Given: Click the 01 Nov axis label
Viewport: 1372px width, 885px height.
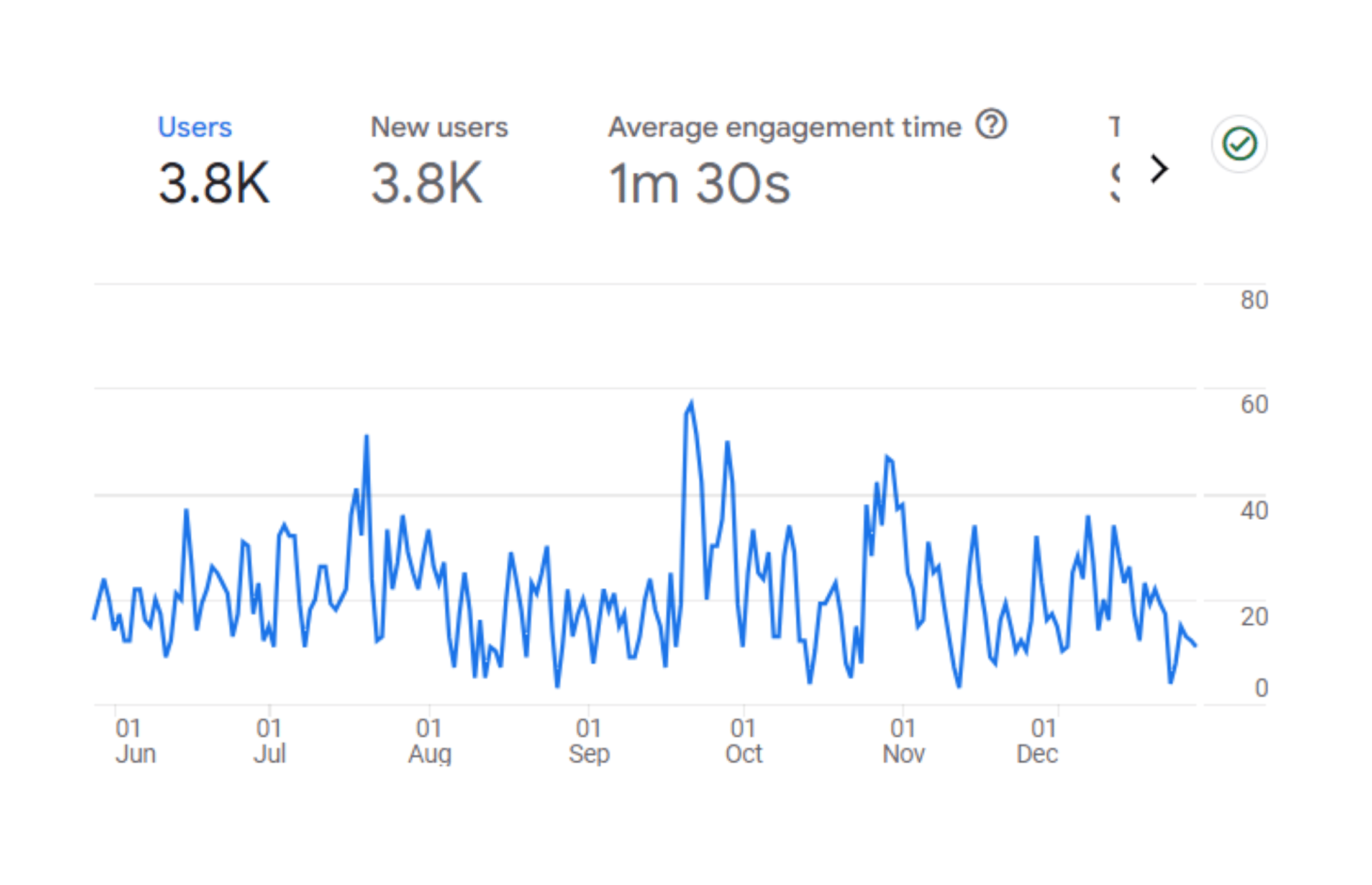Looking at the screenshot, I should [x=903, y=741].
